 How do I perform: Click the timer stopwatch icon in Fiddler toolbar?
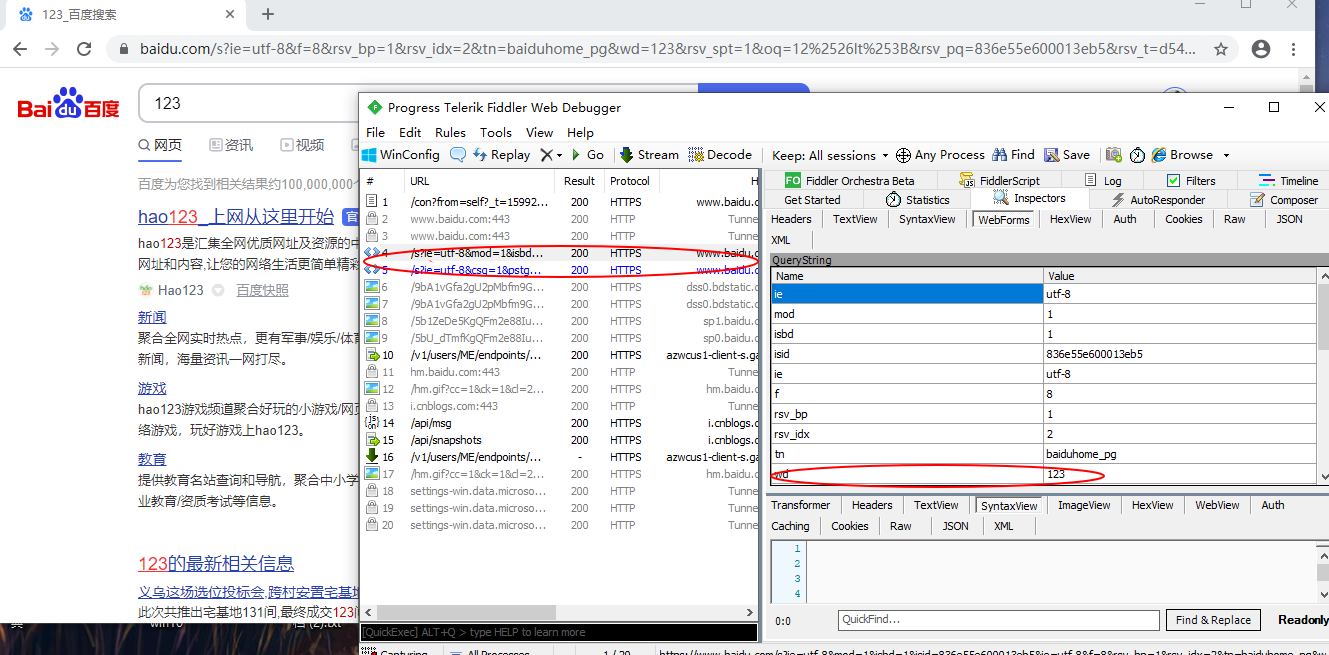pos(1138,155)
